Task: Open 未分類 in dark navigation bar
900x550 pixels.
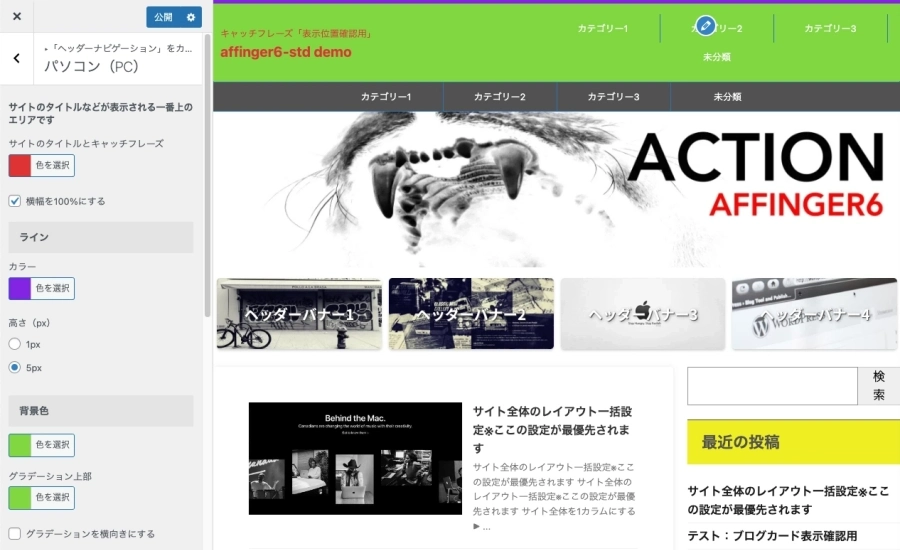Action: tap(727, 96)
